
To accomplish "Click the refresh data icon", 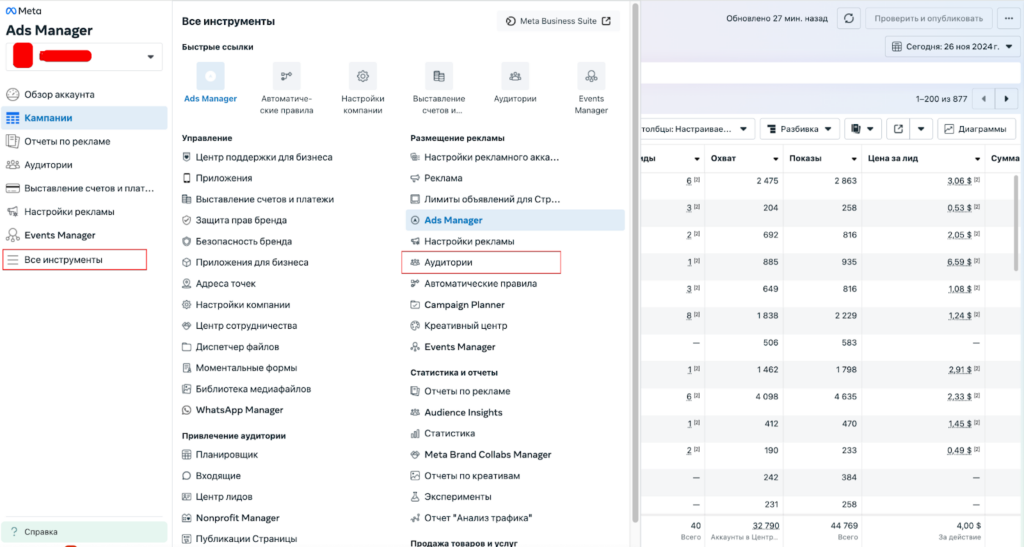I will (848, 18).
